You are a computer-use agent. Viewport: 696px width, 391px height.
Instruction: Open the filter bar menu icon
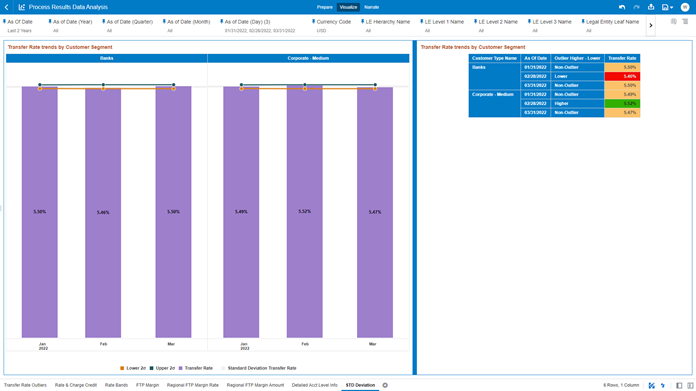(685, 21)
